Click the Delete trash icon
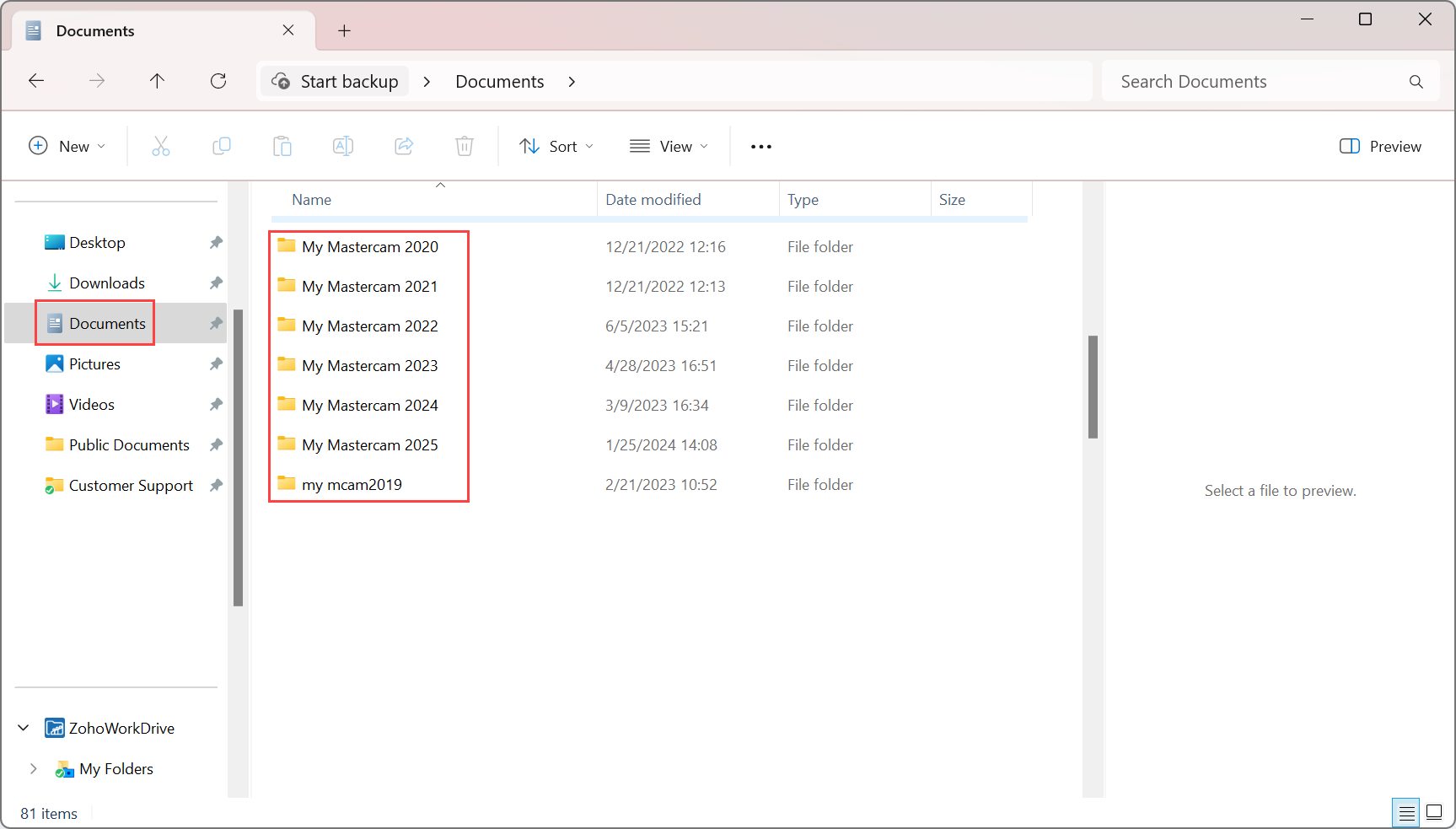 coord(465,146)
